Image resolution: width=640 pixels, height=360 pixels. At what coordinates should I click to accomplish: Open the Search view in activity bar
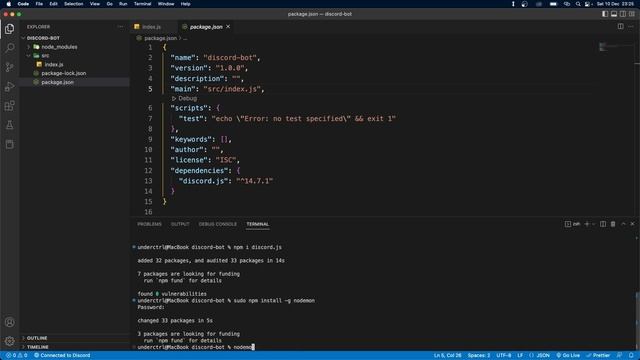(x=9, y=48)
